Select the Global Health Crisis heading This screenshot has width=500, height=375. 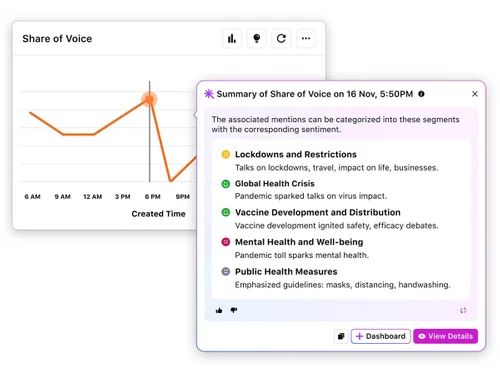click(x=275, y=184)
